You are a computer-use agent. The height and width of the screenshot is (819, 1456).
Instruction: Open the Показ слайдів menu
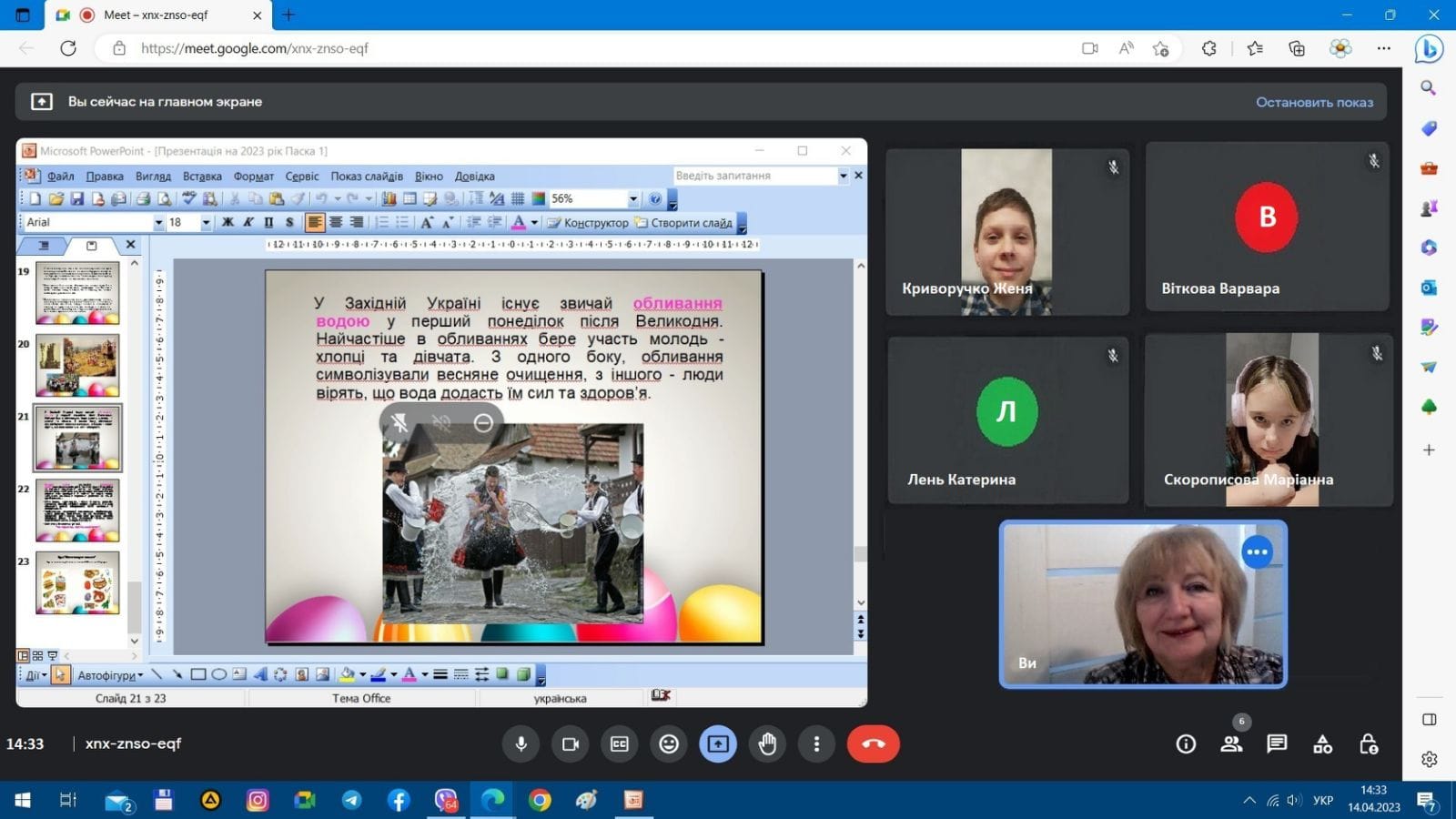(x=366, y=177)
